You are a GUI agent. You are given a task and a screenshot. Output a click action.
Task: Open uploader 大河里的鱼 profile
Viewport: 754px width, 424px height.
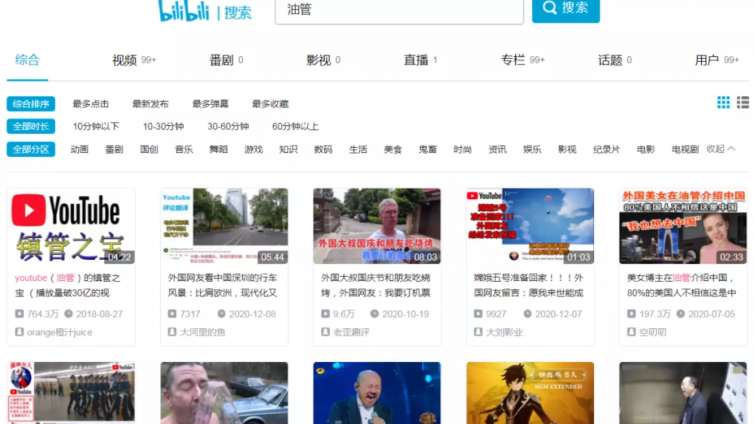click(202, 332)
